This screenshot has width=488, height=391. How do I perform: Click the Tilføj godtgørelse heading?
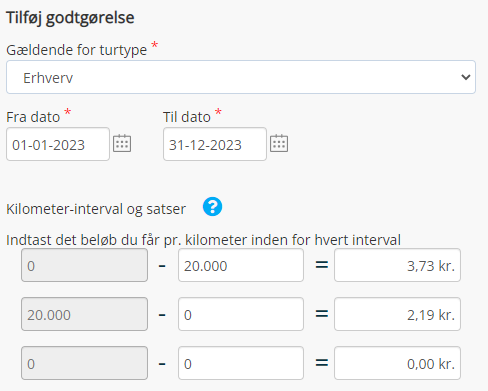(x=70, y=18)
